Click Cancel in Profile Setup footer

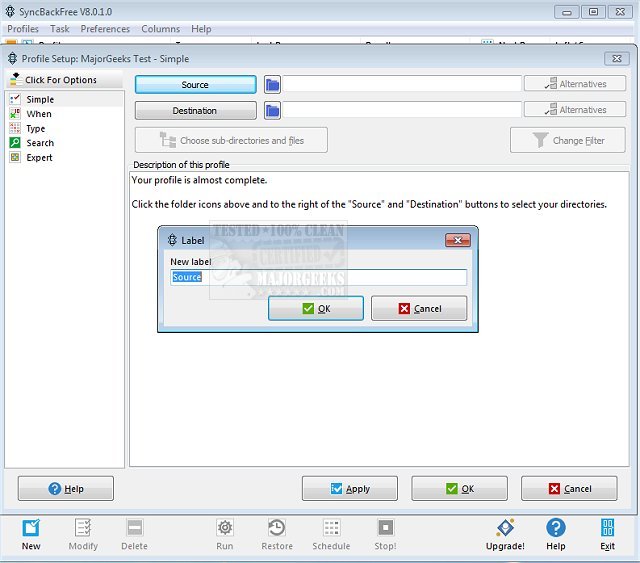pyautogui.click(x=569, y=489)
